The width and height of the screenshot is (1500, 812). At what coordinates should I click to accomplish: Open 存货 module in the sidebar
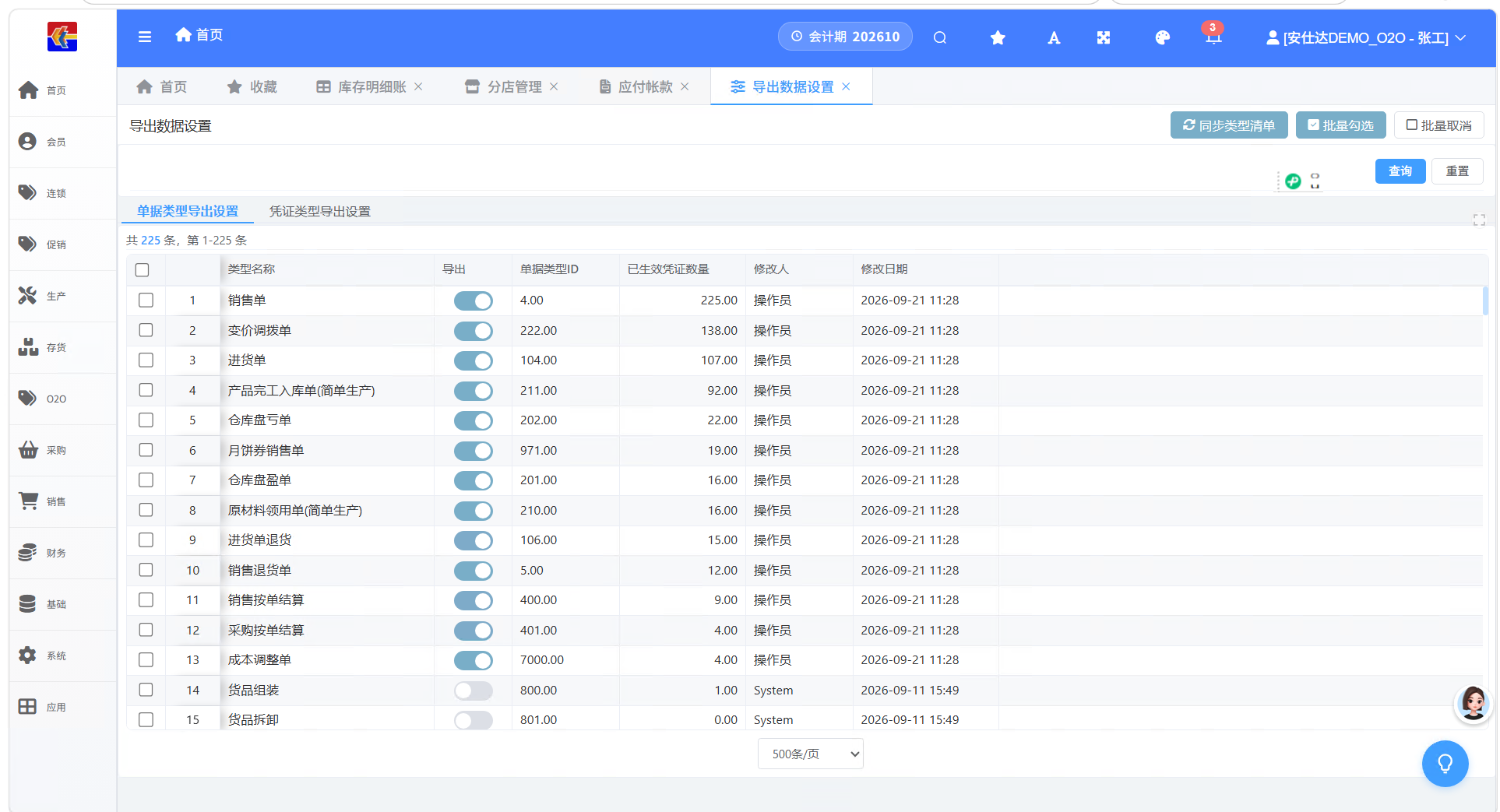pos(62,347)
